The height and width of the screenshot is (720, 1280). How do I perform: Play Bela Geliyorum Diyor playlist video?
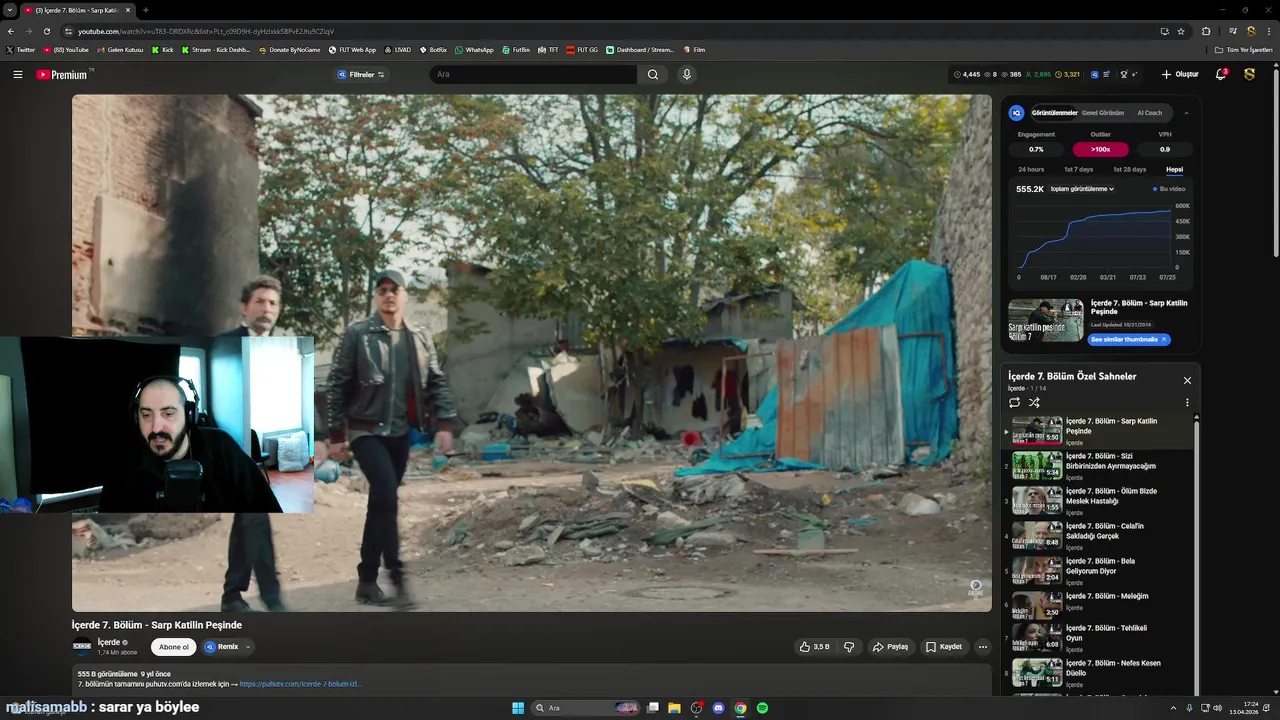[1098, 571]
